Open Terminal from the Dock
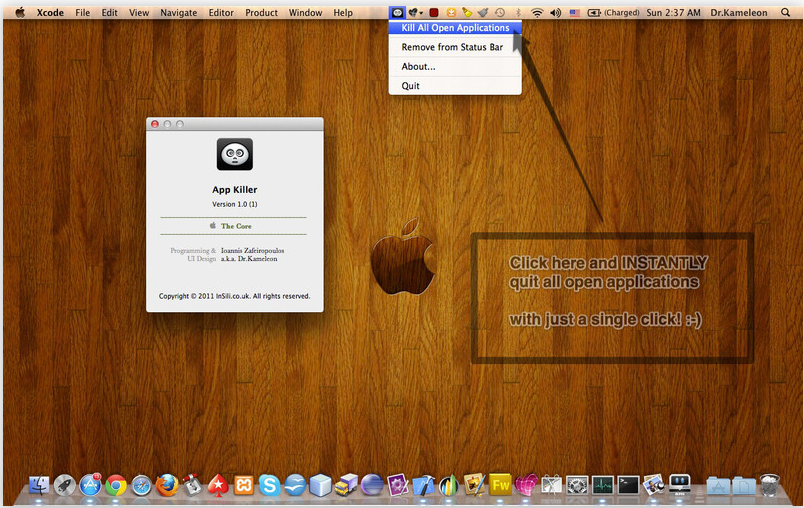Viewport: 804px width, 508px height. (628, 485)
